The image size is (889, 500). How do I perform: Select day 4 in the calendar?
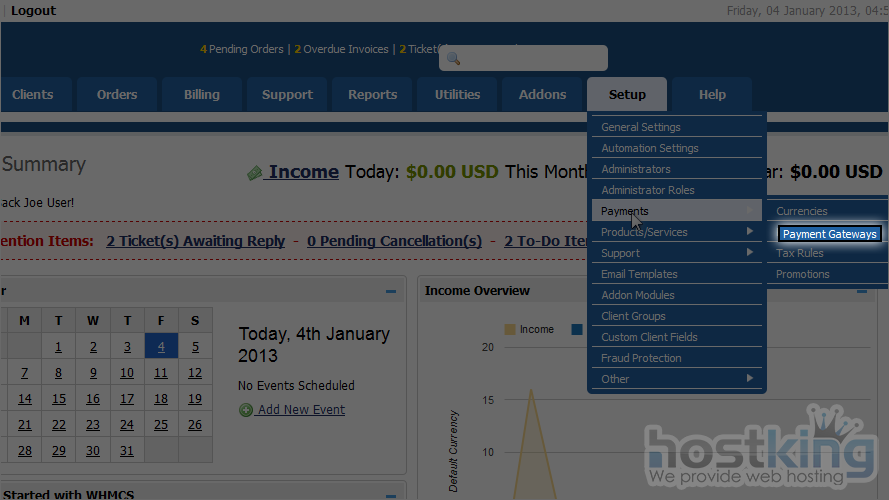[161, 347]
